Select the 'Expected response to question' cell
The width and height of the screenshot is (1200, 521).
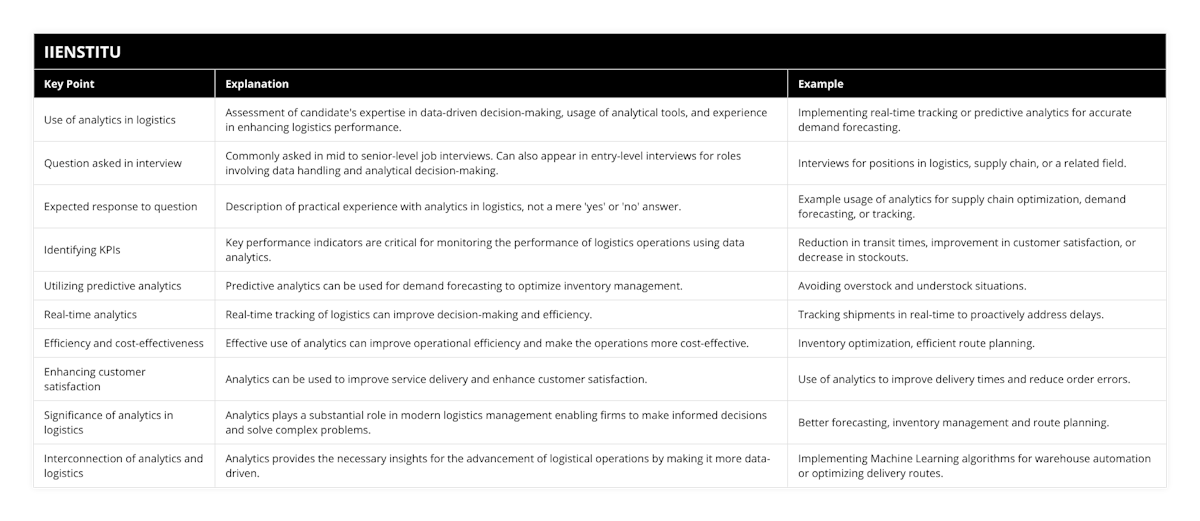(120, 207)
